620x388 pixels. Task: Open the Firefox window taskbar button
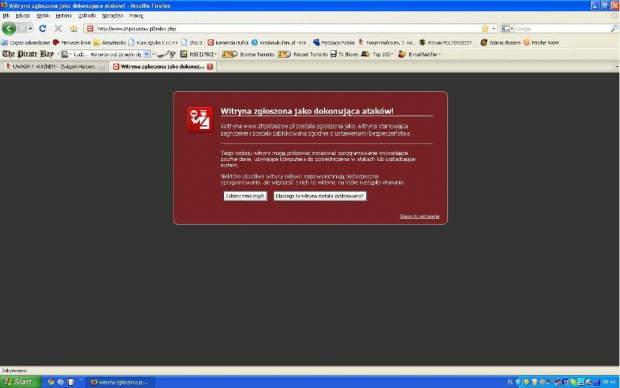(x=120, y=382)
